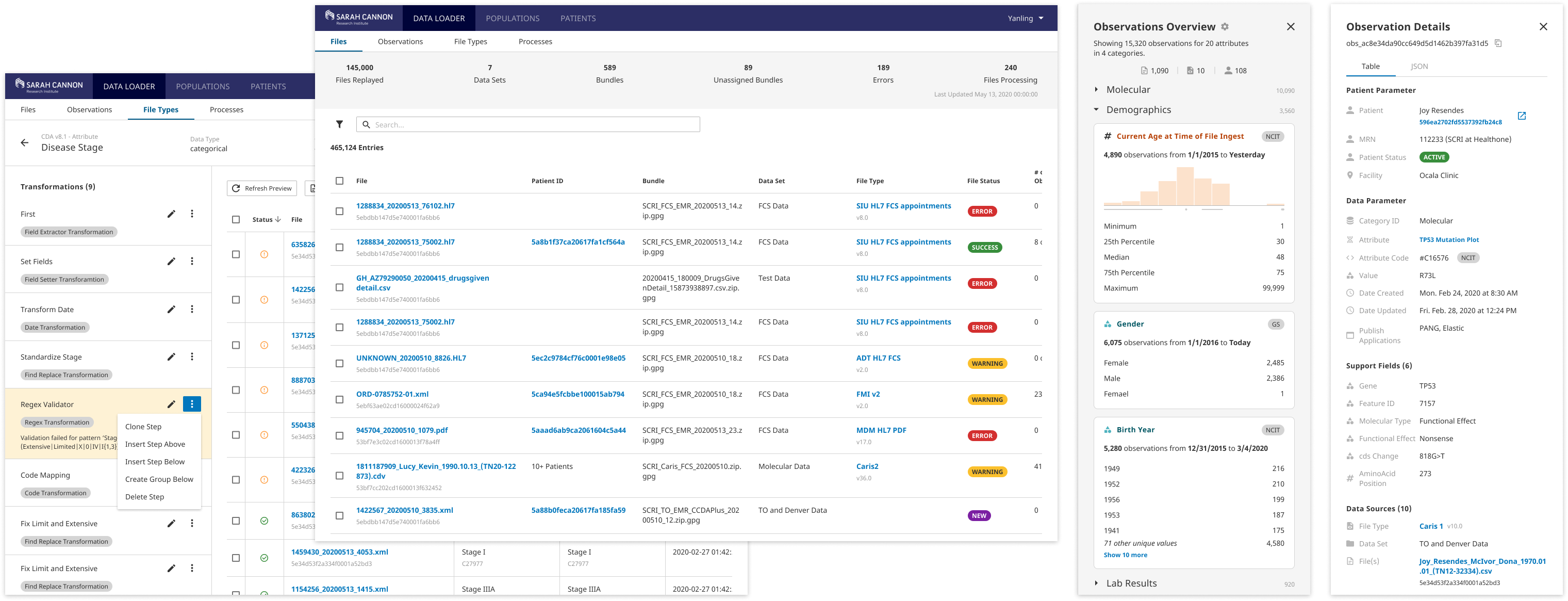Open the Caris 1 file type link
1568x601 pixels.
point(1431,526)
